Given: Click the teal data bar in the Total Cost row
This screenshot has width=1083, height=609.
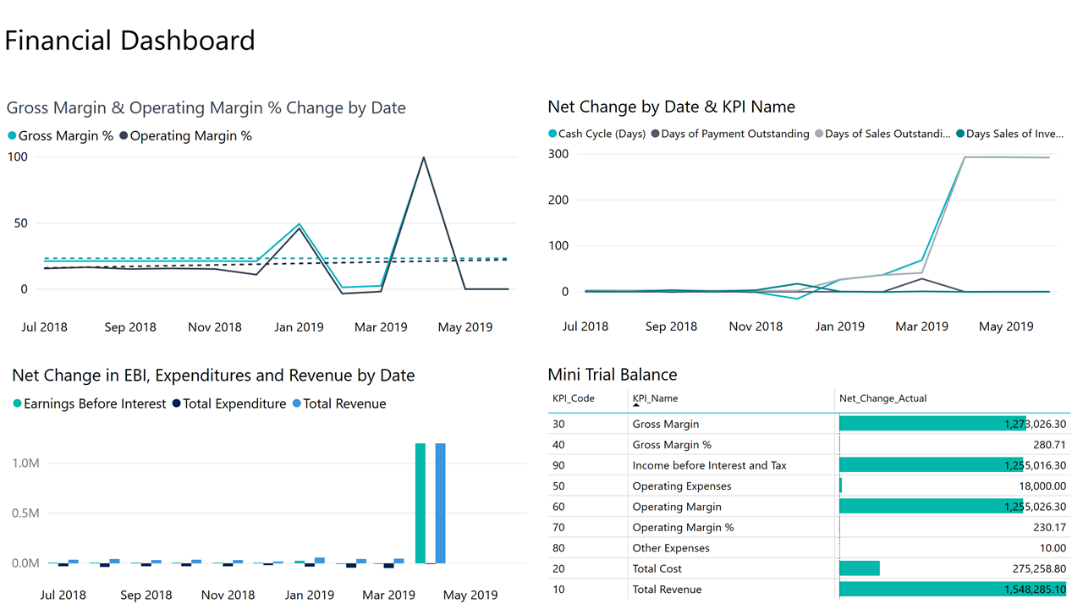Looking at the screenshot, I should point(860,568).
